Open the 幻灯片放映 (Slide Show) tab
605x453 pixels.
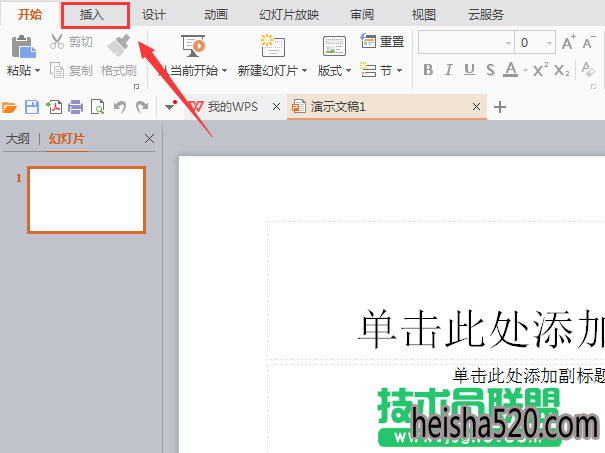(289, 15)
